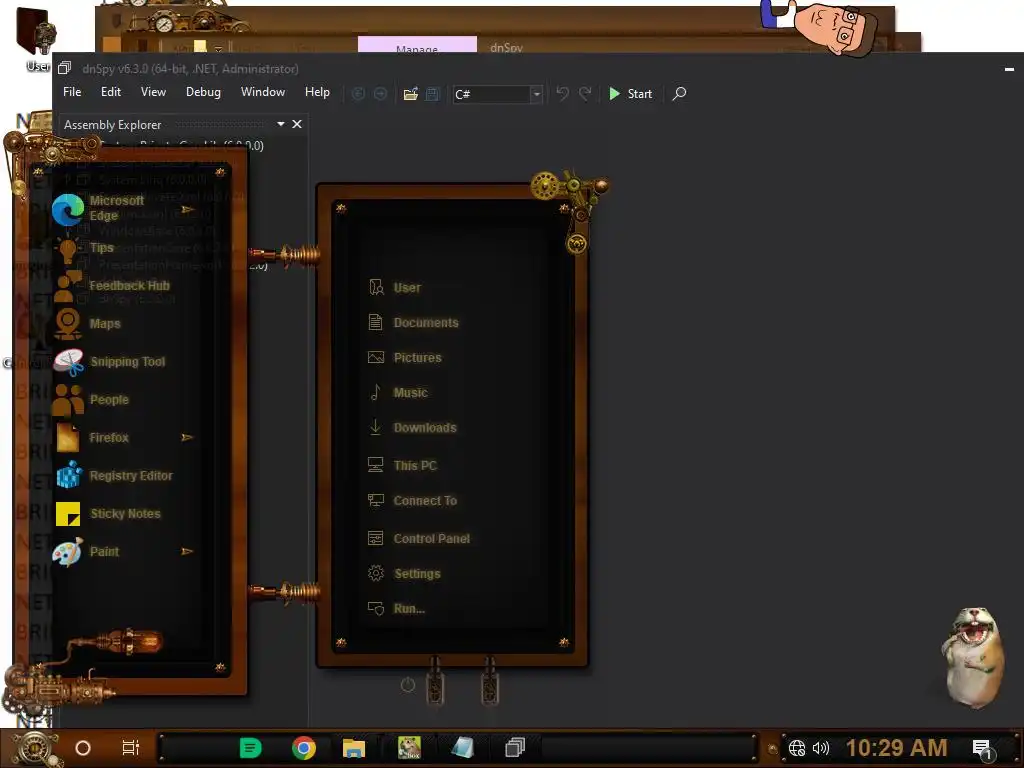Open the Assembly Explorer panel options arrow
Screen dimensions: 1024x768
coord(281,124)
